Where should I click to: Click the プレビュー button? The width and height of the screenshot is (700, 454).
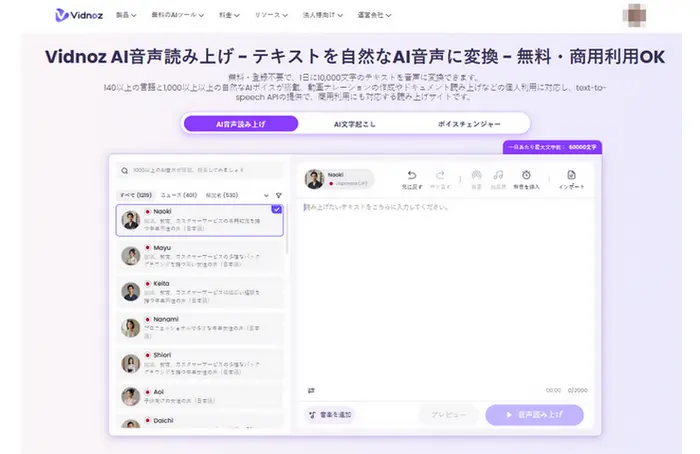[449, 415]
